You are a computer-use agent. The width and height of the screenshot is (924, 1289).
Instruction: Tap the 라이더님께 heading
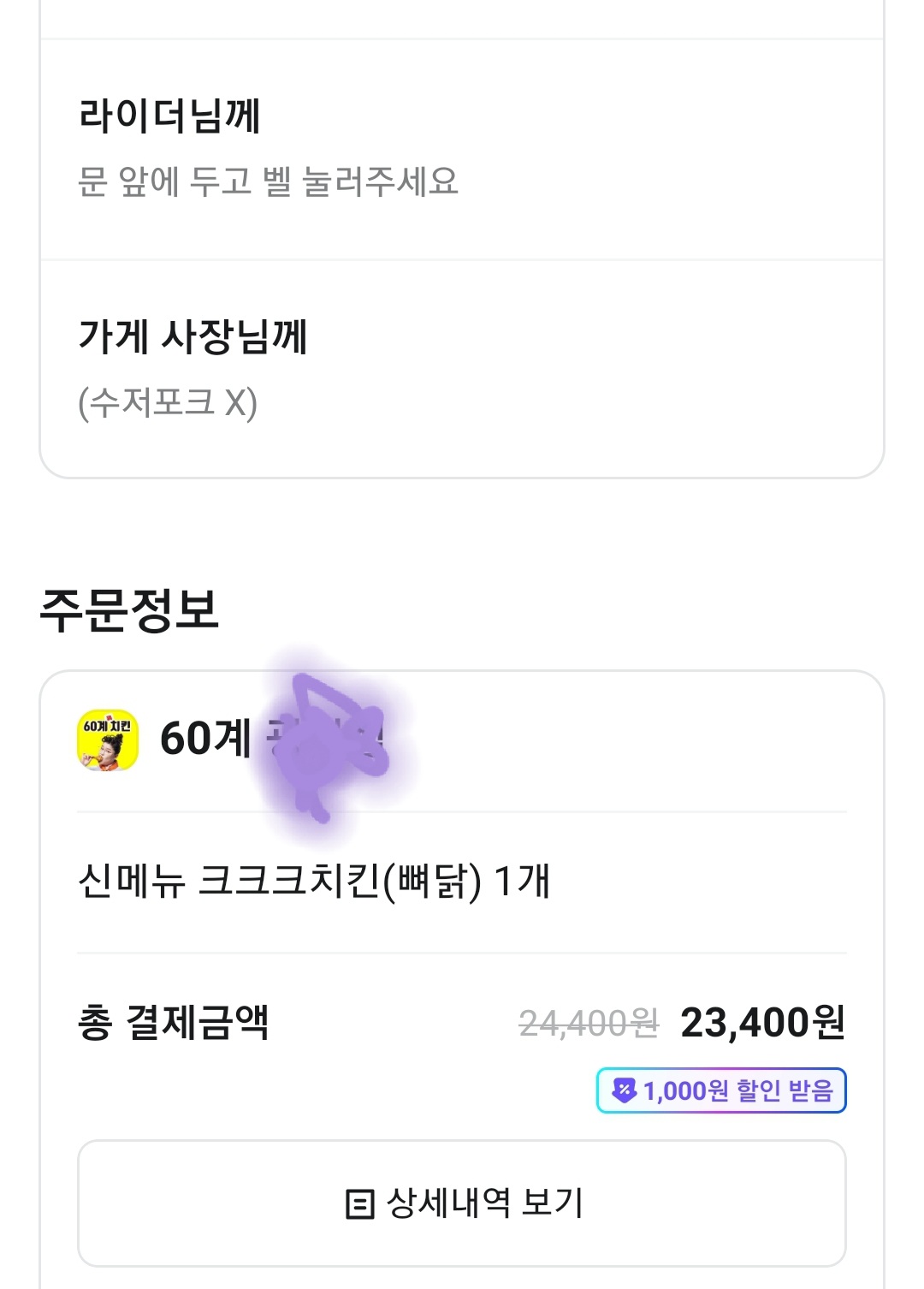[169, 116]
